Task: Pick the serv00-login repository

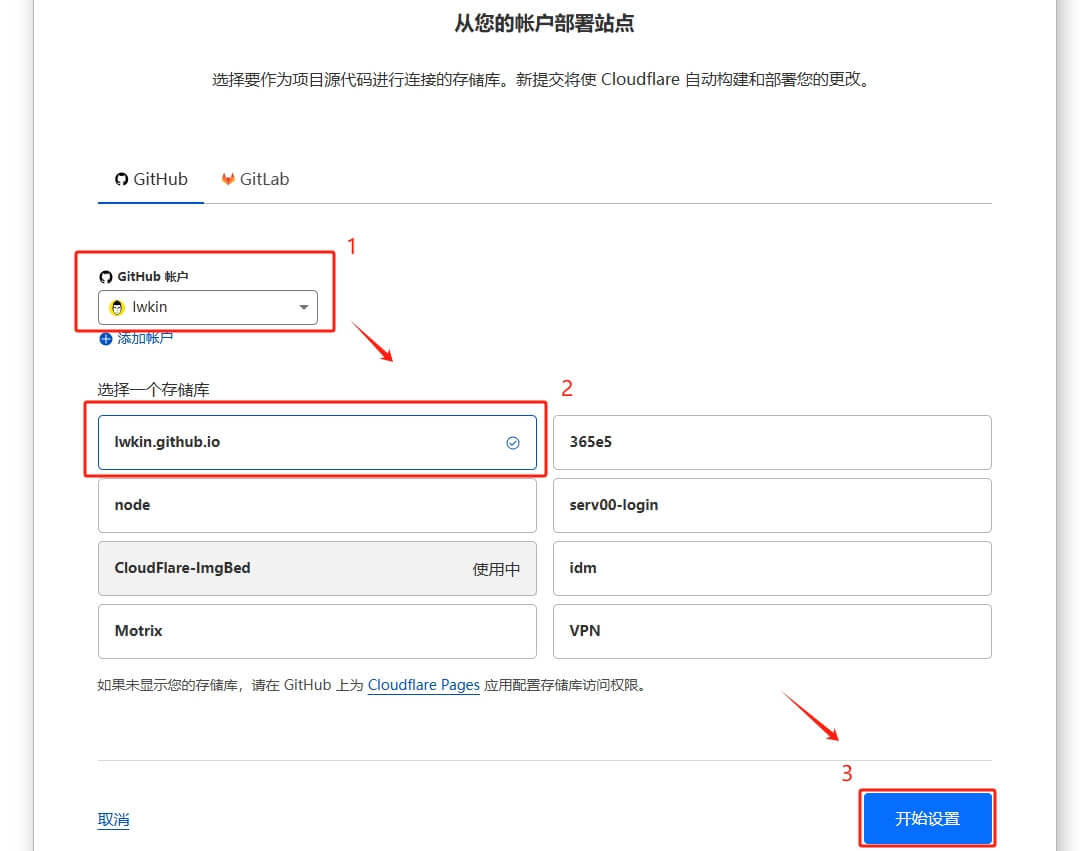Action: 771,506
